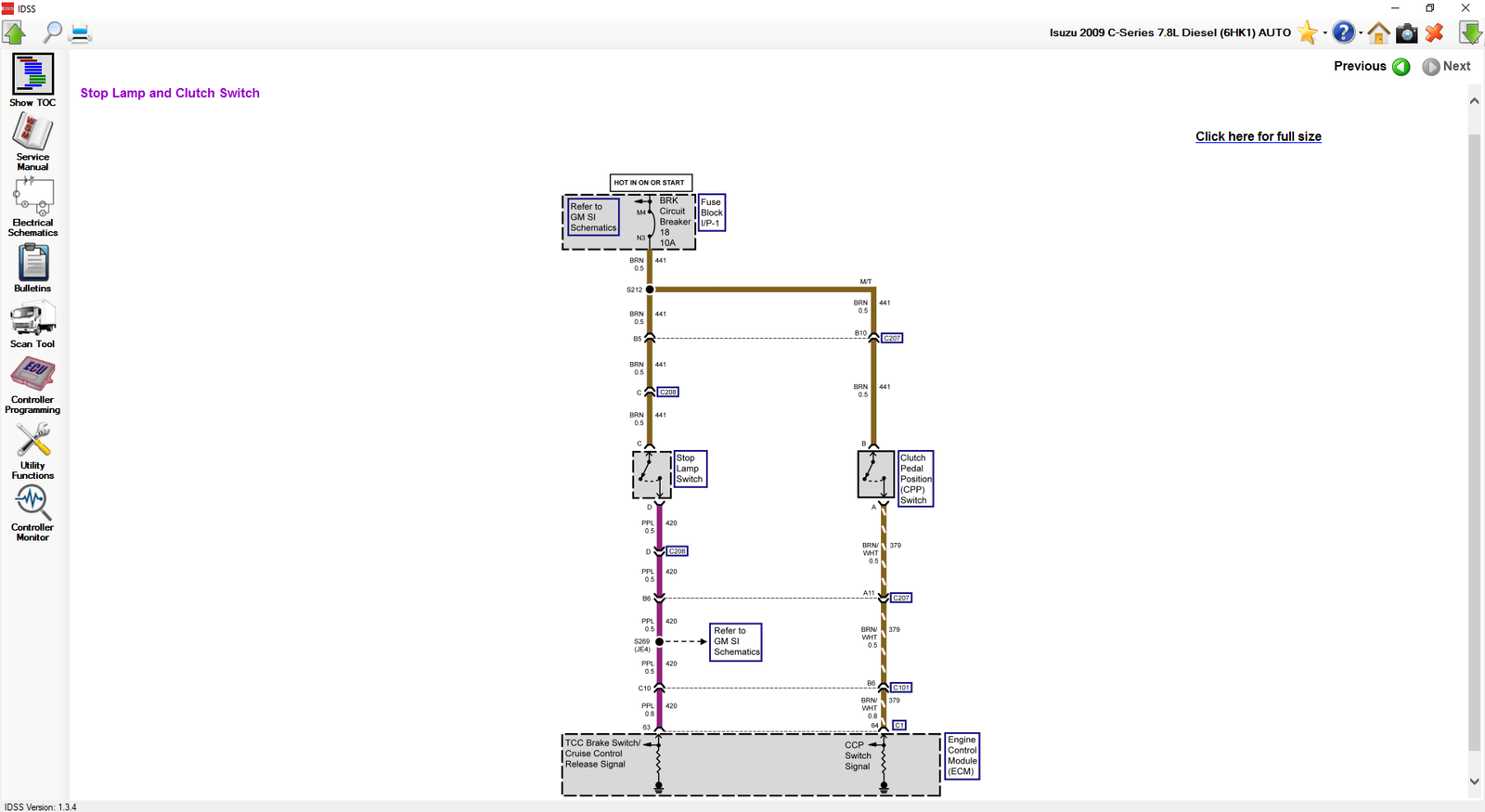Click the vehicle title 'Isuzu 2009 C-Series' text
The width and height of the screenshot is (1485, 812).
coord(1169,32)
